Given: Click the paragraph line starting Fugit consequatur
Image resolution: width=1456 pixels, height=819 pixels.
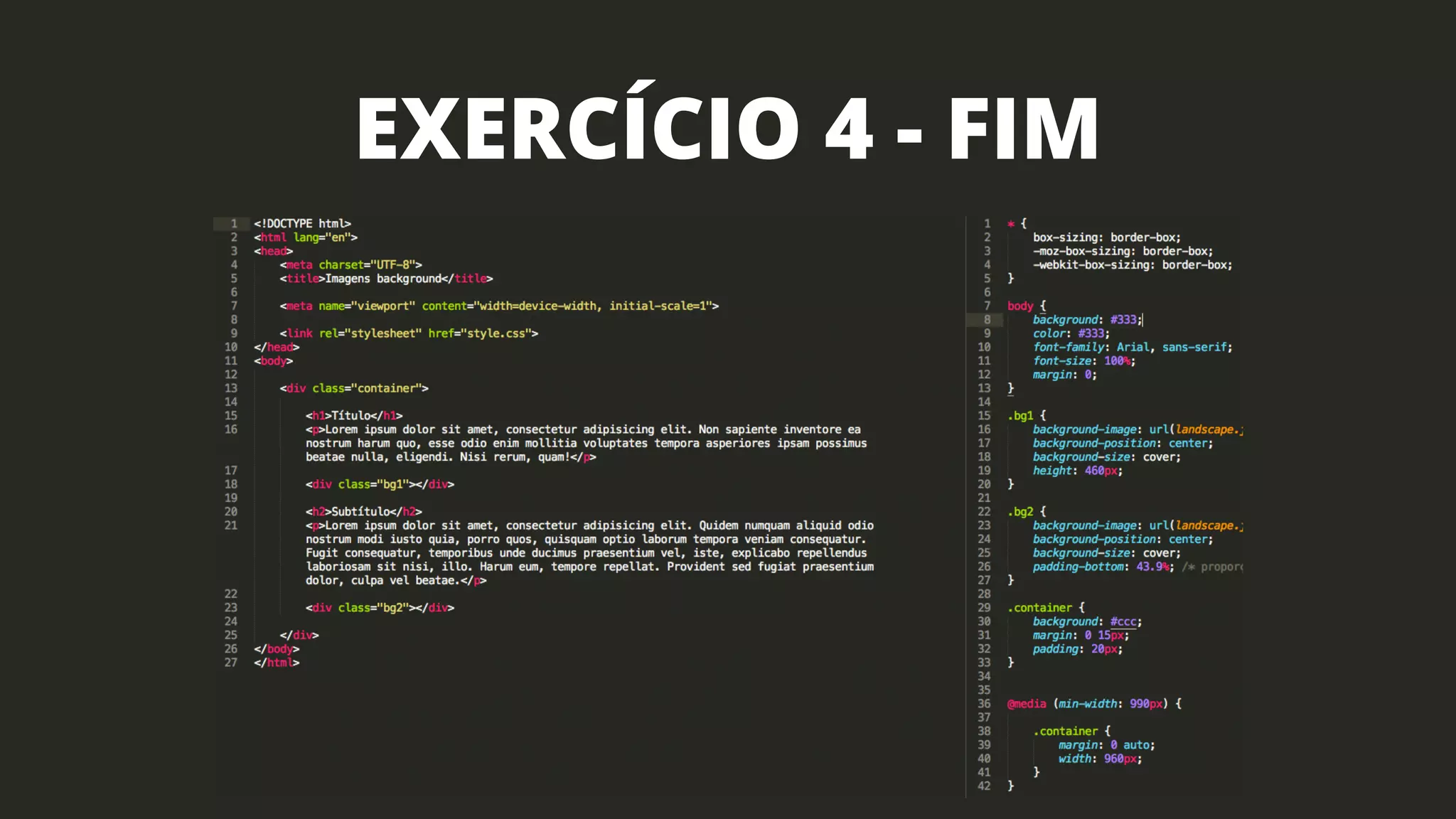Looking at the screenshot, I should [x=587, y=553].
